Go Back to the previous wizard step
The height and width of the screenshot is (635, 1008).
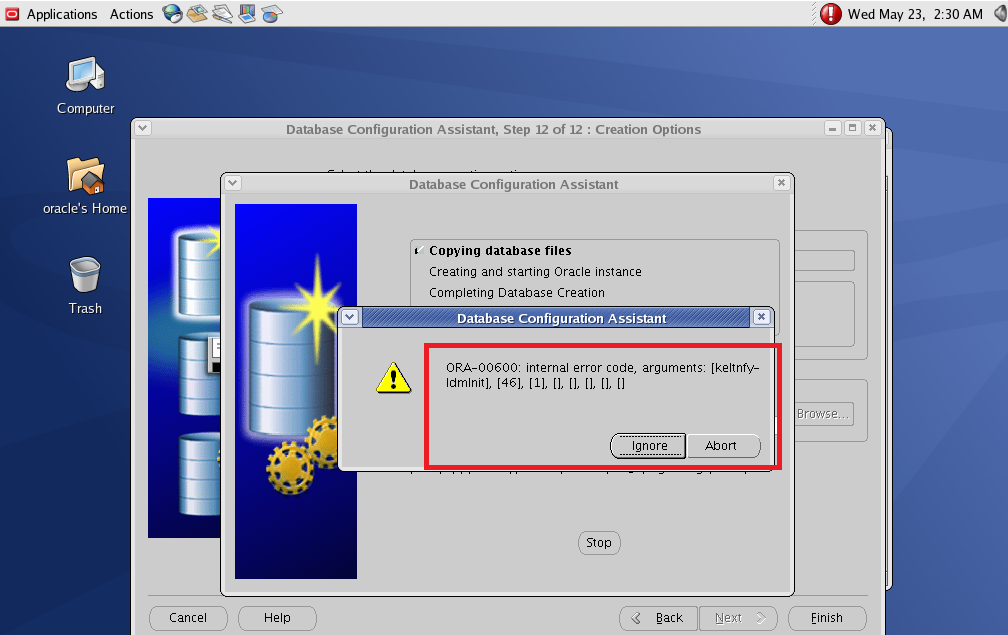coord(659,618)
